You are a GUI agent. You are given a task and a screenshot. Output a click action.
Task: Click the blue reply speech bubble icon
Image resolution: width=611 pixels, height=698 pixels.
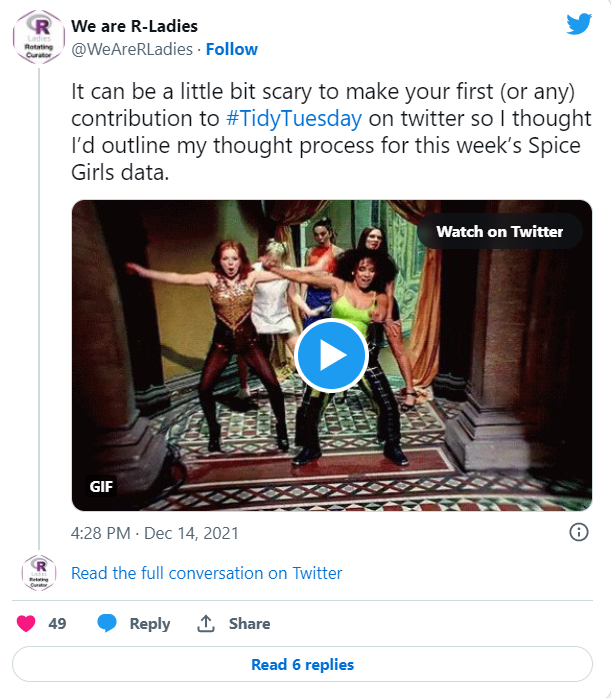pyautogui.click(x=107, y=623)
